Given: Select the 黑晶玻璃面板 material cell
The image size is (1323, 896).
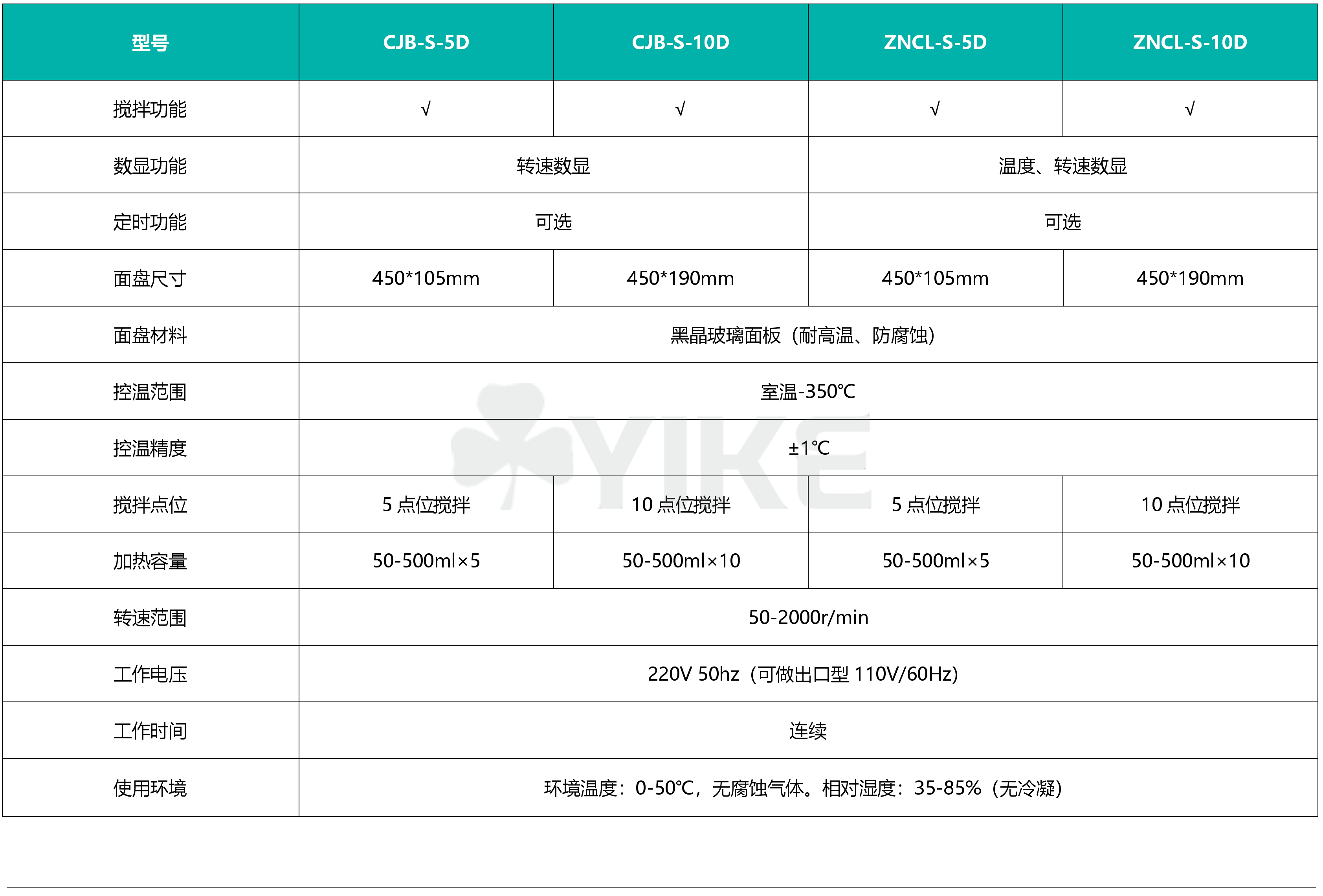Looking at the screenshot, I should pyautogui.click(x=802, y=335).
